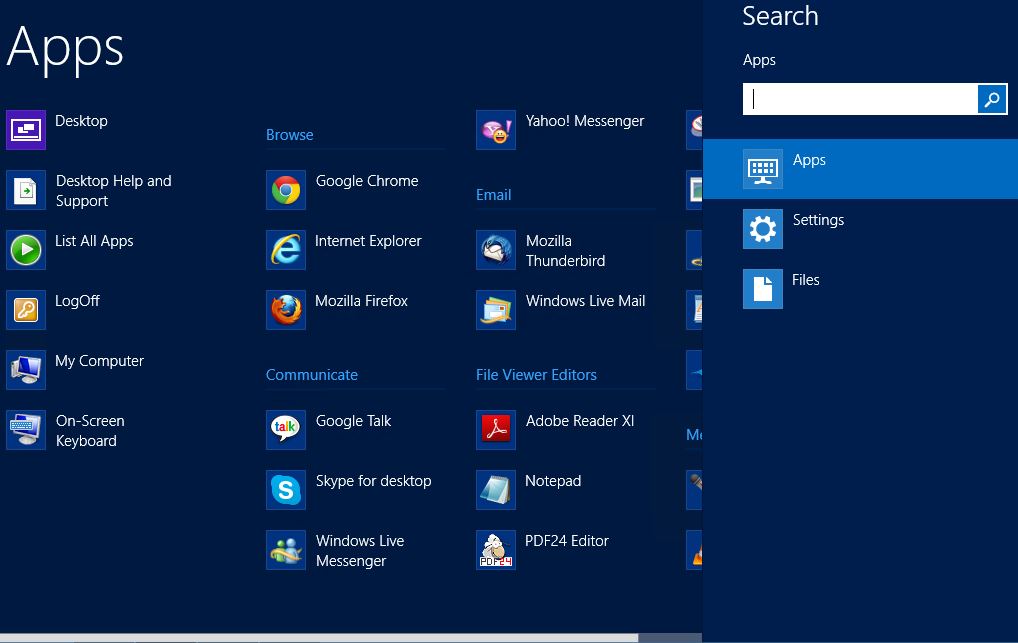Launch the Adobe Reader XI icon
Image resolution: width=1018 pixels, height=643 pixels.
pyautogui.click(x=496, y=430)
